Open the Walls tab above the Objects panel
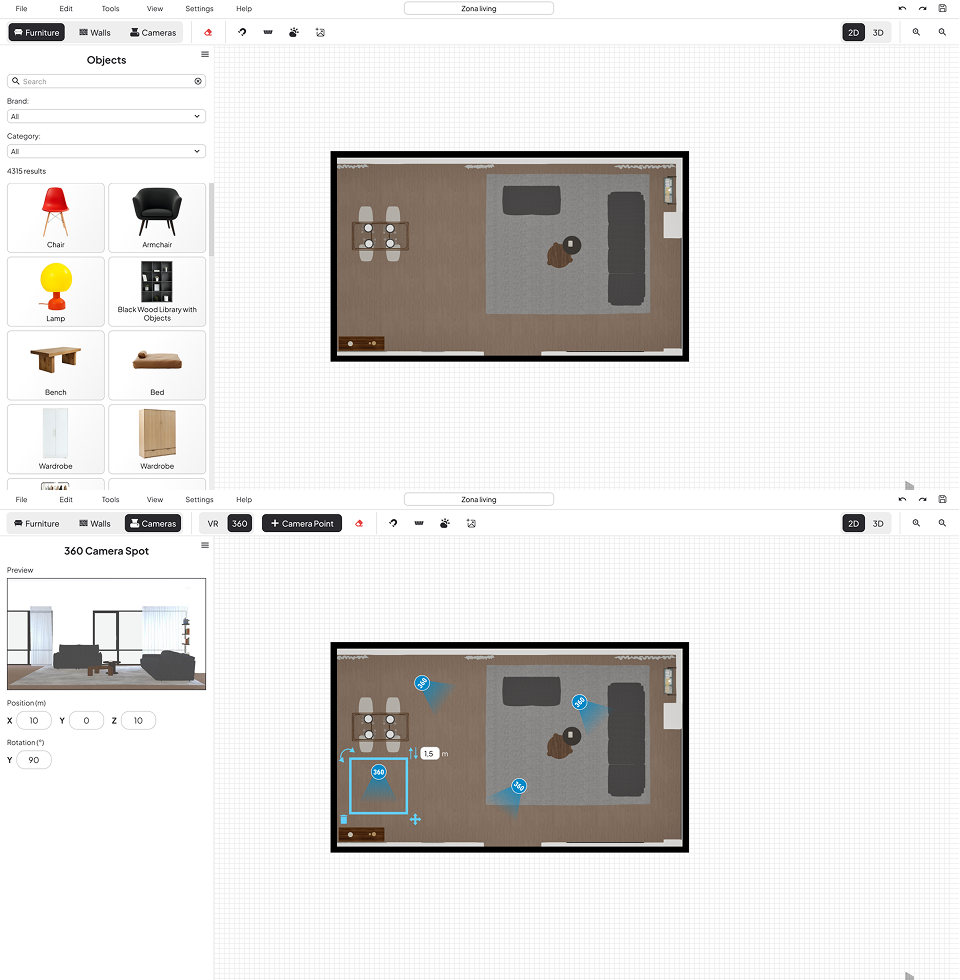This screenshot has width=960, height=980. pos(95,32)
